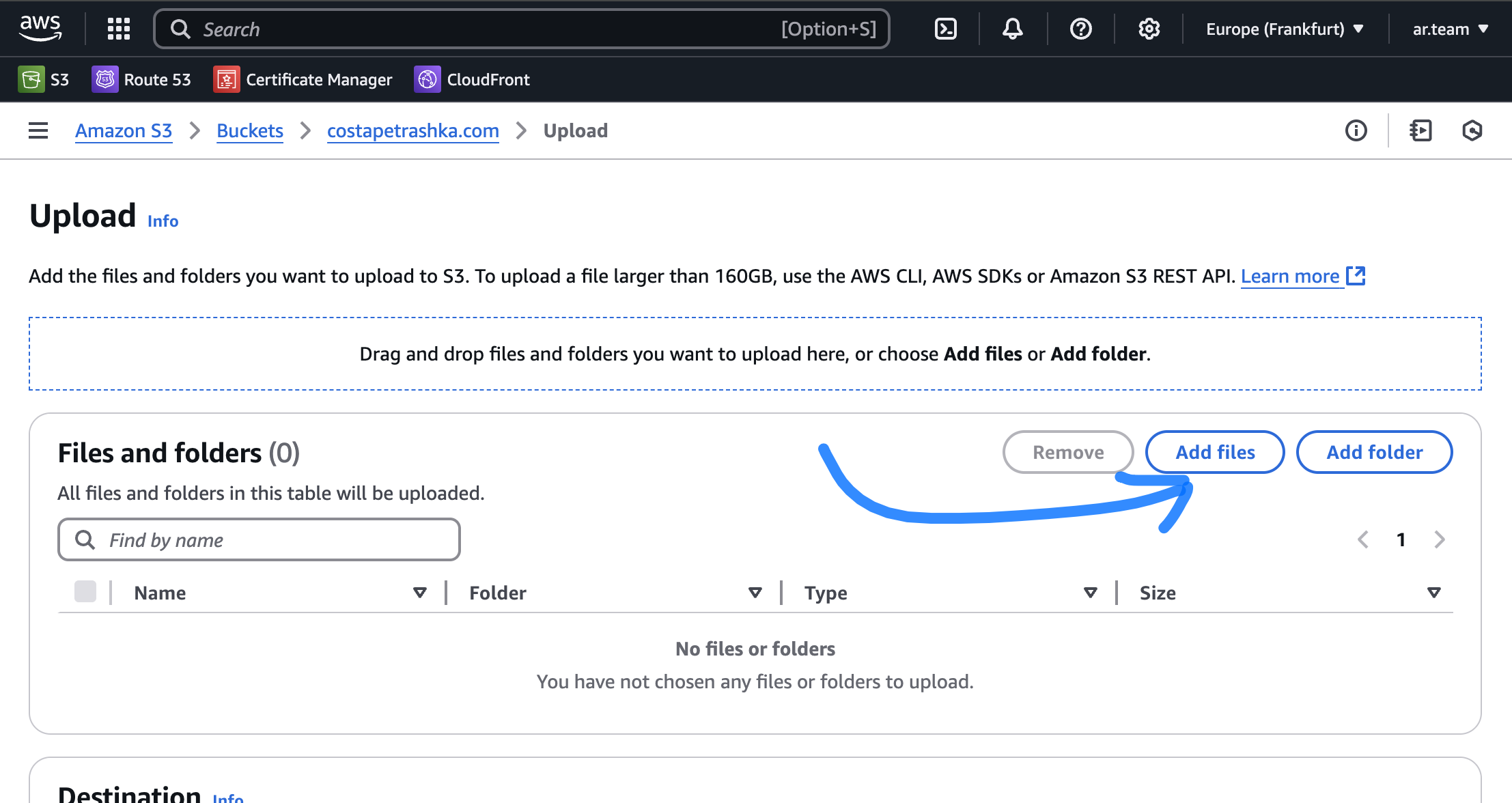Expand the Europe (Frankfurt) region dropdown

pyautogui.click(x=1284, y=29)
